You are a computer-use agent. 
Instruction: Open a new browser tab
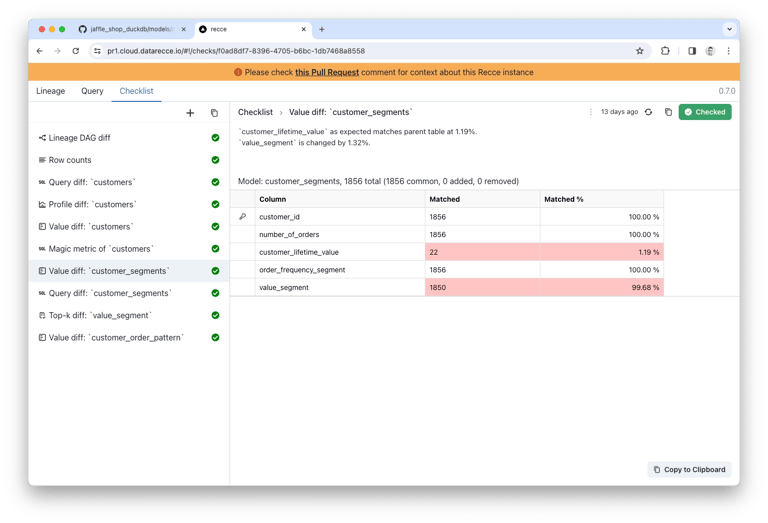[322, 29]
